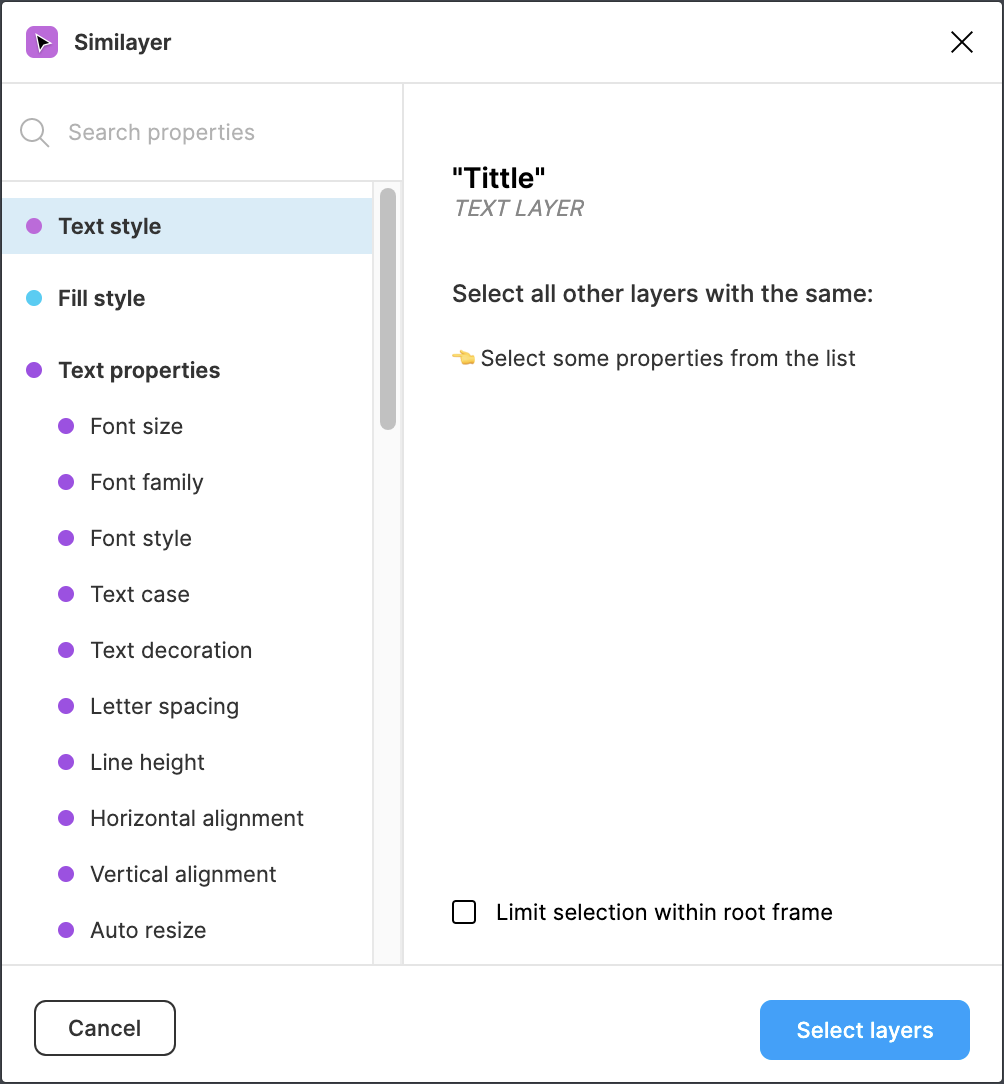Click the search magnifier icon
1004x1084 pixels.
tap(35, 133)
